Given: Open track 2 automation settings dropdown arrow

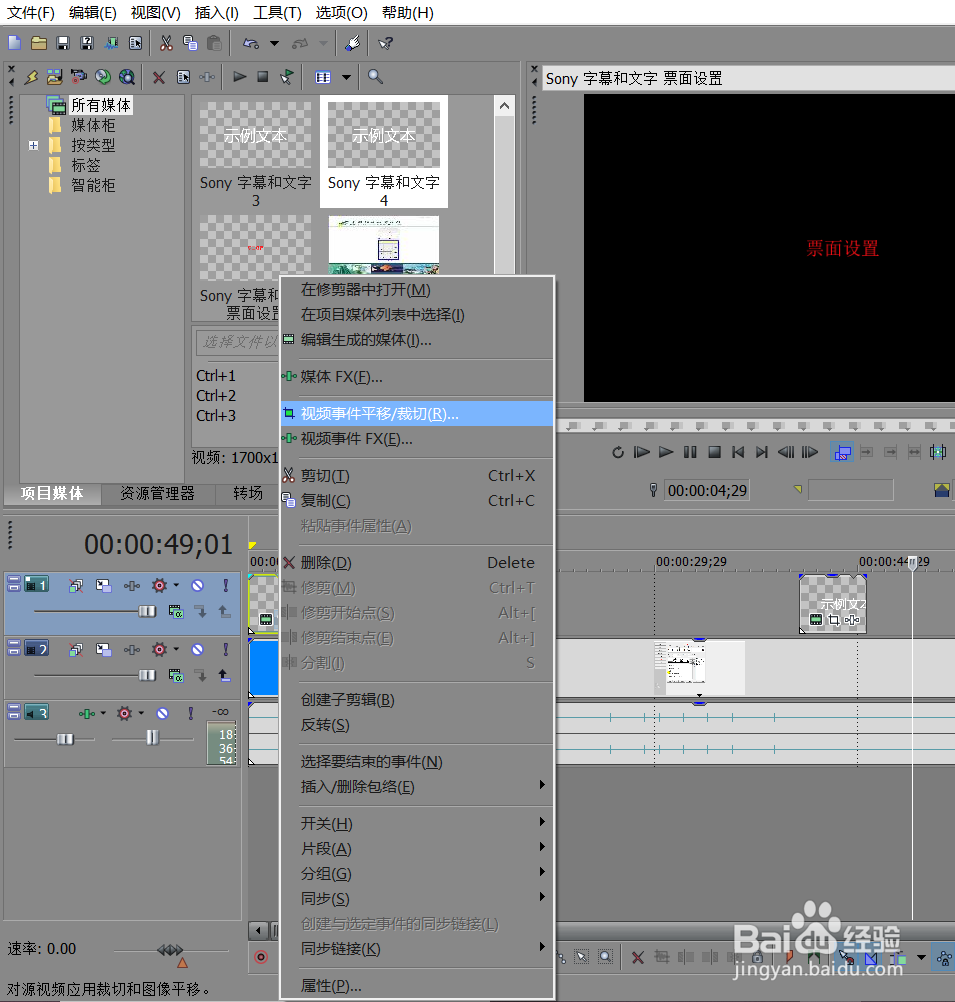Looking at the screenshot, I should click(176, 649).
